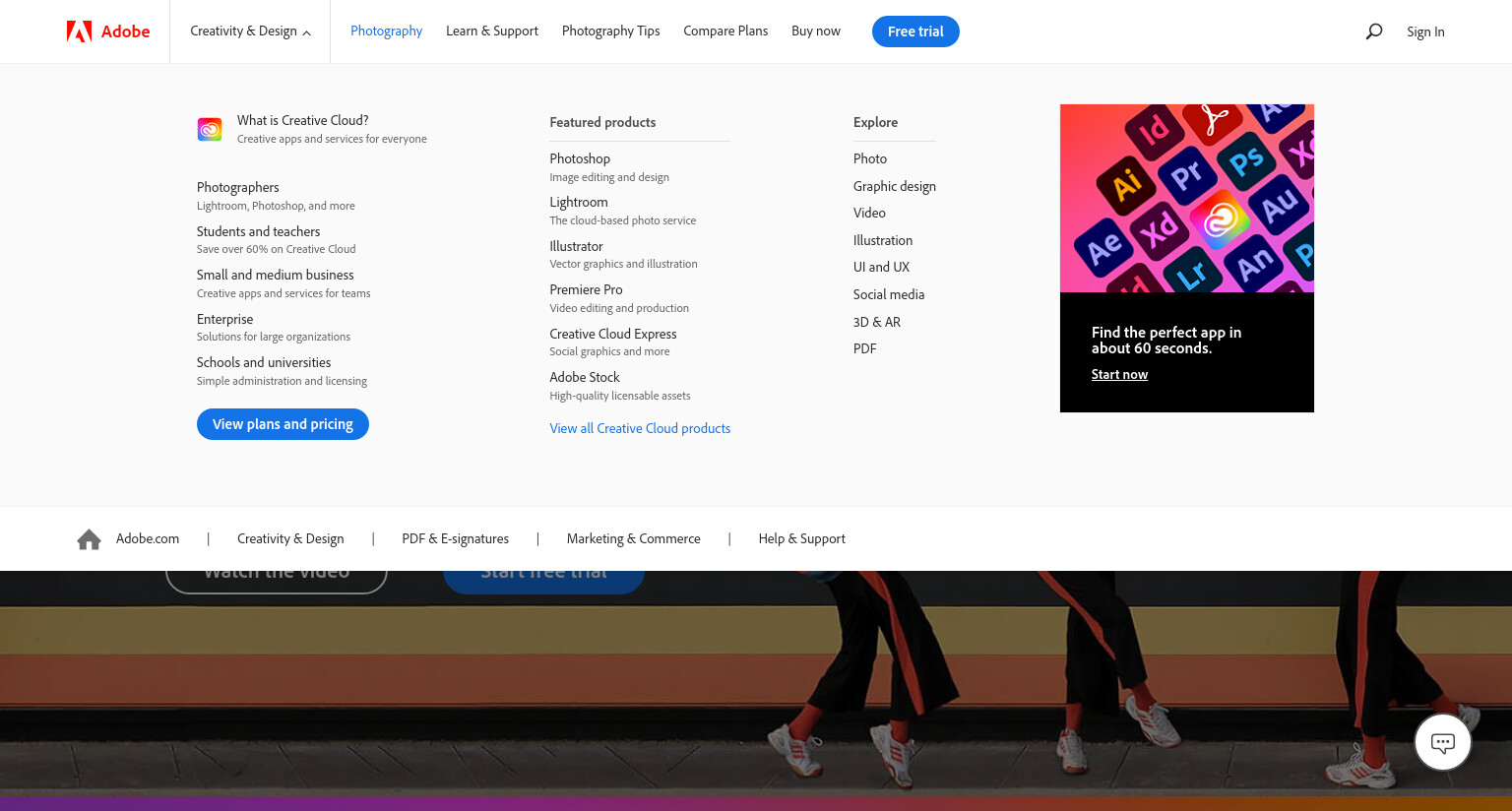Click the Explore heading
Screen dimensions: 1512x811
[875, 122]
